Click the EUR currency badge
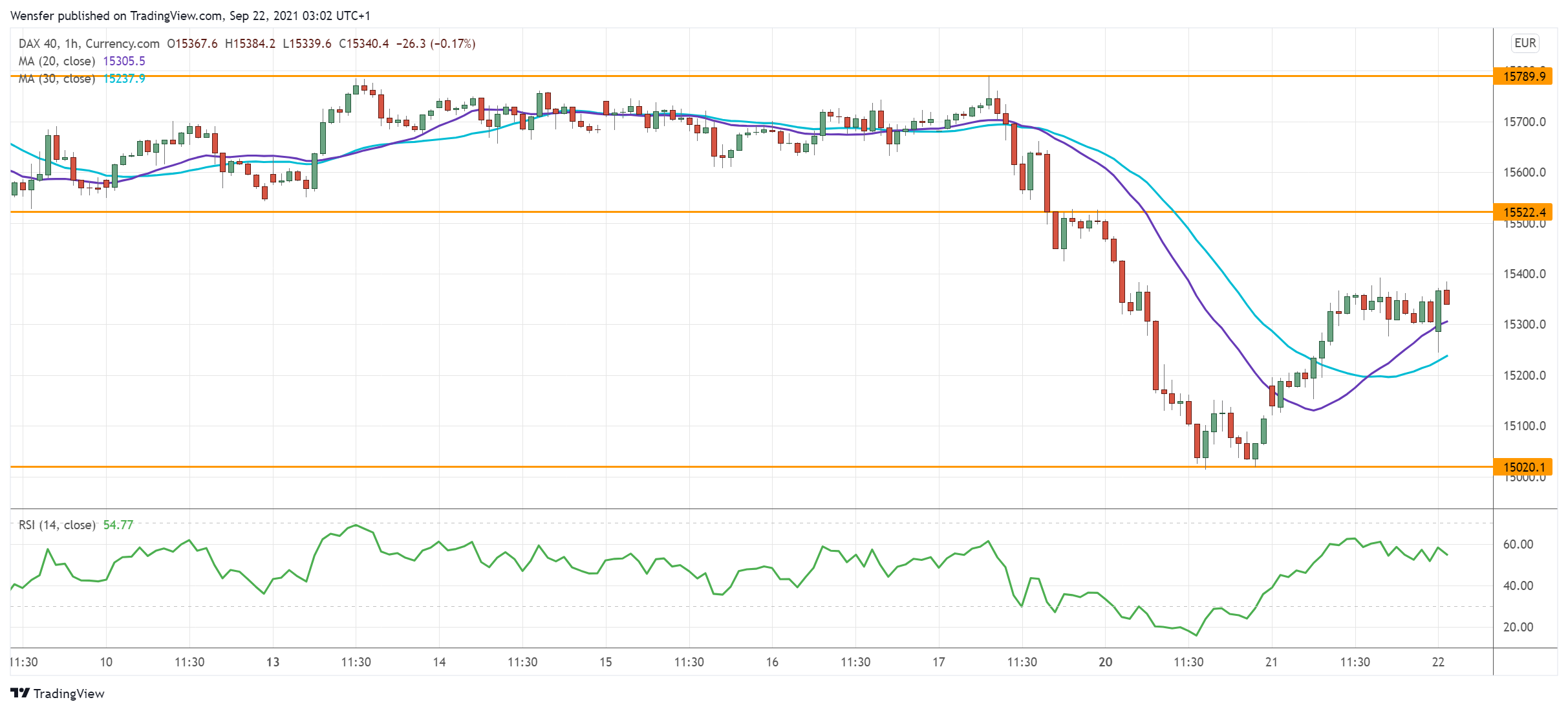This screenshot has width=1568, height=711. pyautogui.click(x=1525, y=43)
